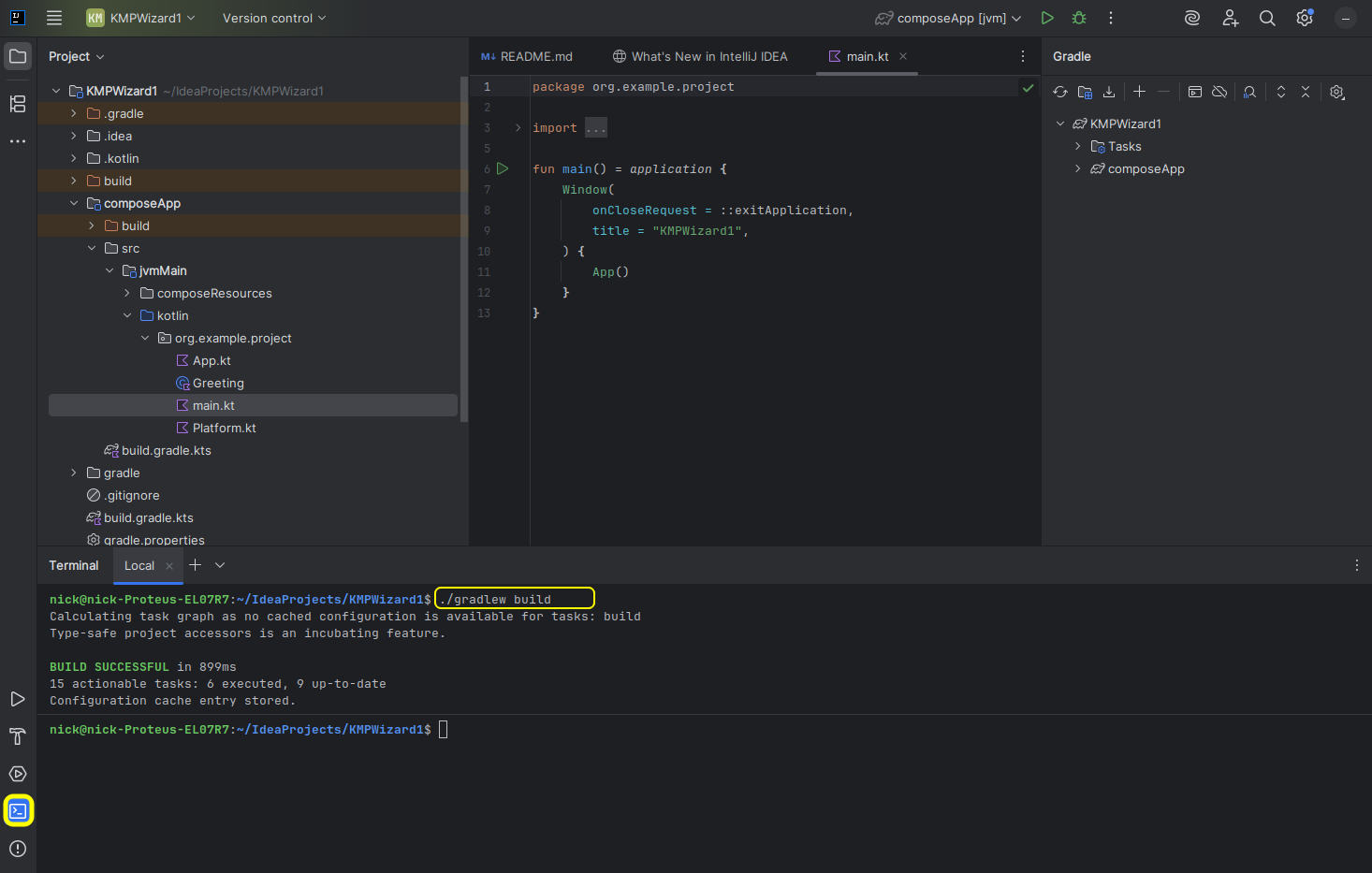Toggle the Project tool window folder icon
The height and width of the screenshot is (873, 1372).
pyautogui.click(x=18, y=56)
